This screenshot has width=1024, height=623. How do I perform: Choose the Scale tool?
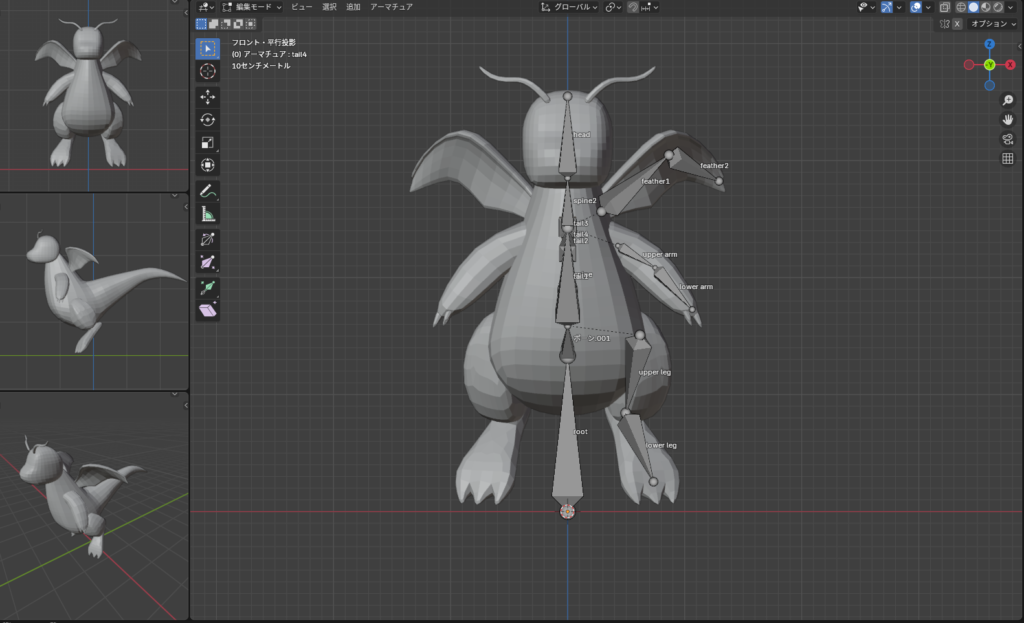click(208, 143)
